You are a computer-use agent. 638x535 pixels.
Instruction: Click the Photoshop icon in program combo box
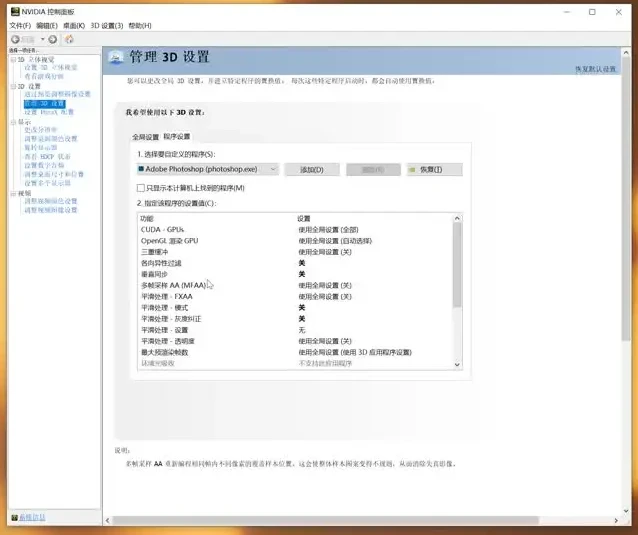coord(141,170)
